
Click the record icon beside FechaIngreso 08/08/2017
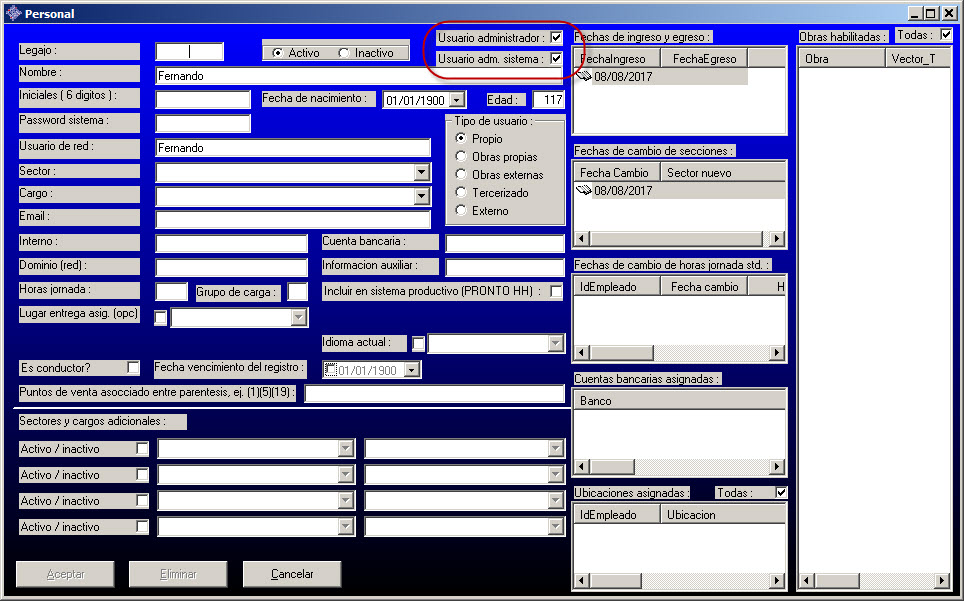pyautogui.click(x=583, y=76)
